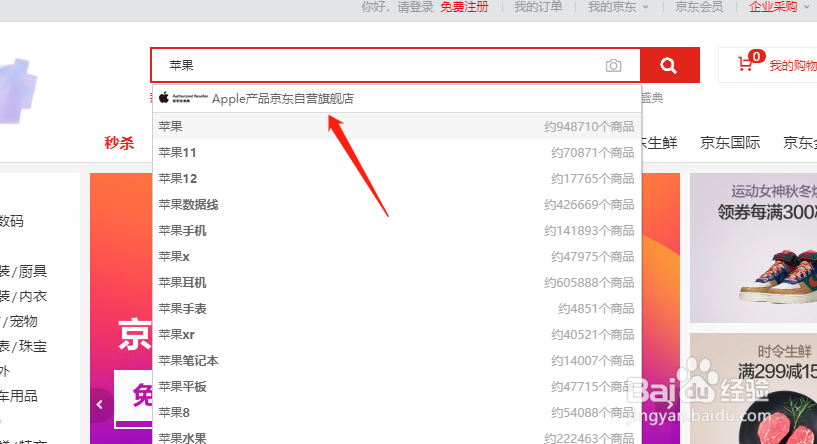
Task: Select suggestion 苹果手表
Action: (397, 309)
